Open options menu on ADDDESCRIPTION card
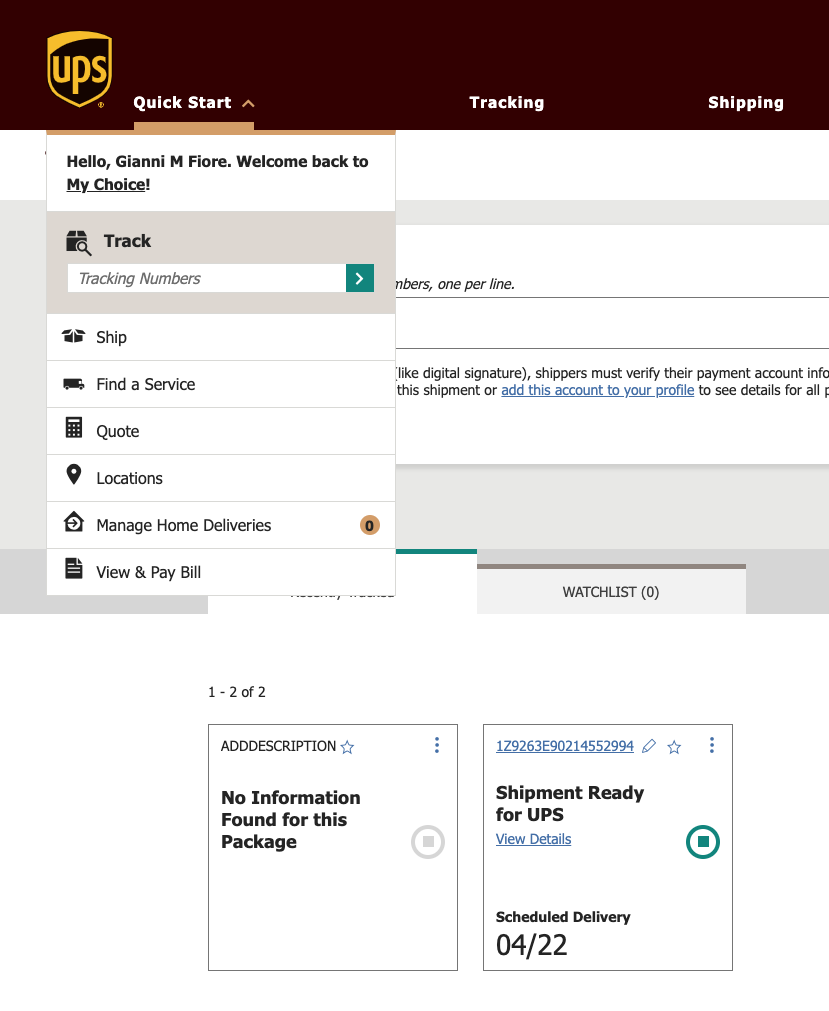The width and height of the screenshot is (829, 1011). tap(437, 745)
